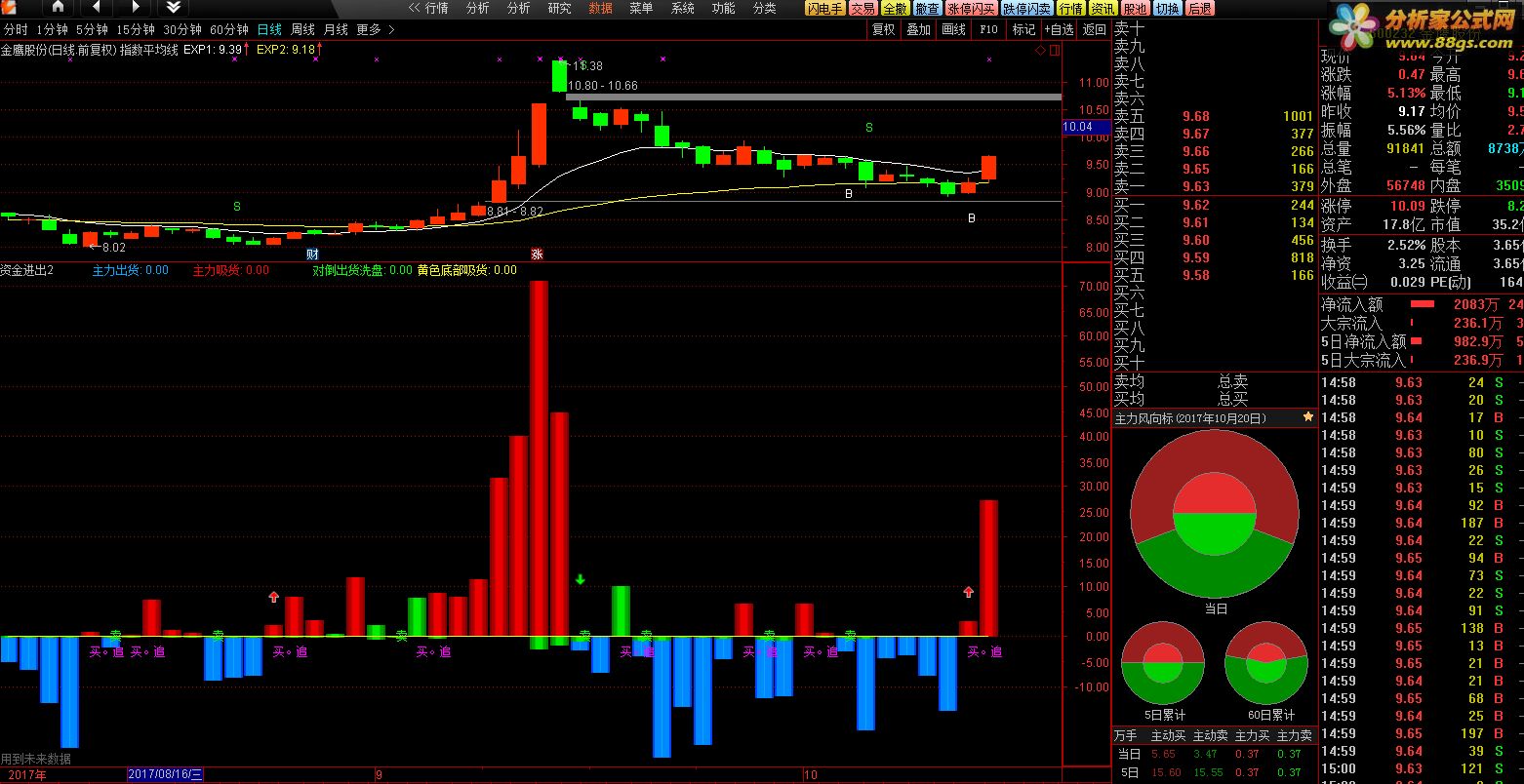
Task: Navigate back with the left arrow icon
Action: pyautogui.click(x=97, y=8)
